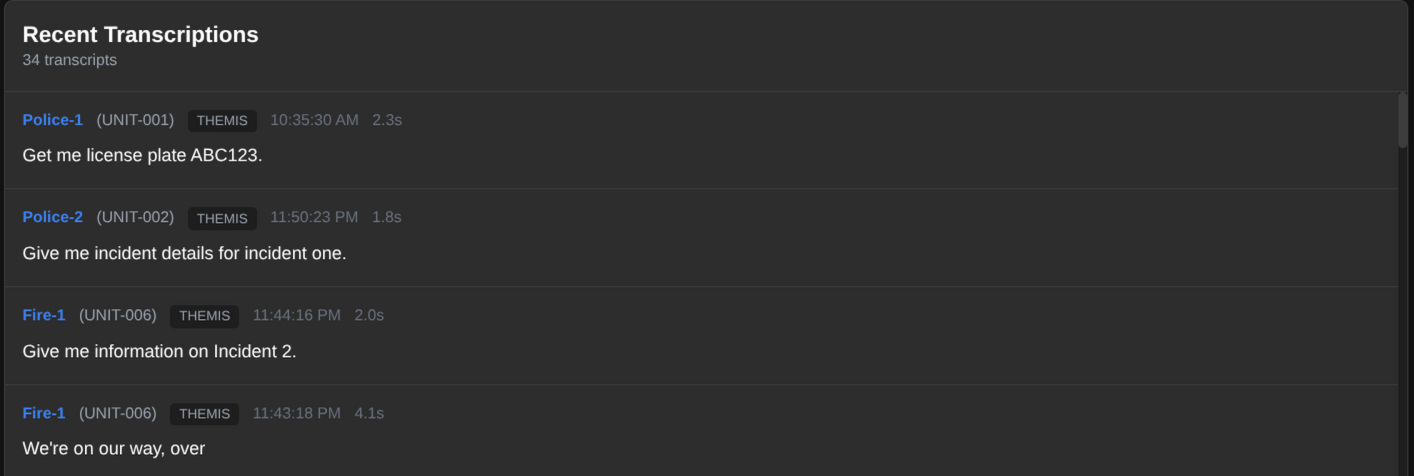Click the transcript list scrollbar thumb
The image size is (1414, 476).
(x=1402, y=120)
